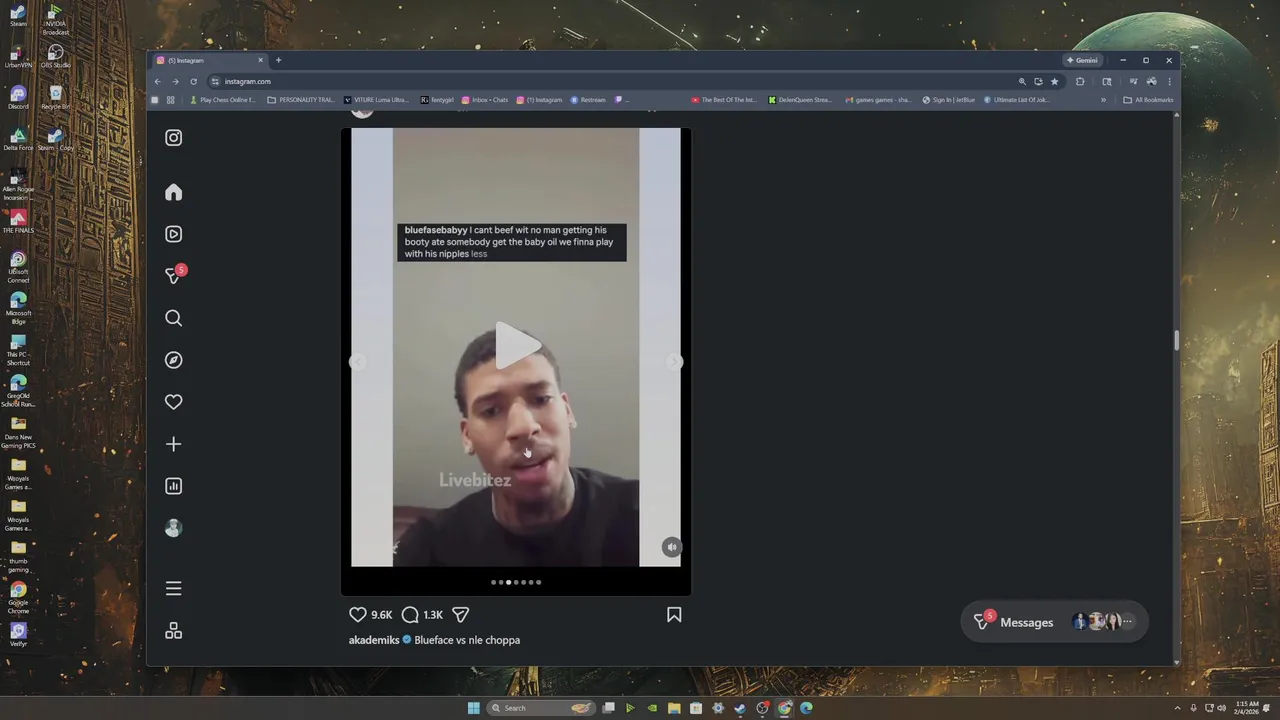Open the OBS Studio desktop shortcut

tap(55, 56)
